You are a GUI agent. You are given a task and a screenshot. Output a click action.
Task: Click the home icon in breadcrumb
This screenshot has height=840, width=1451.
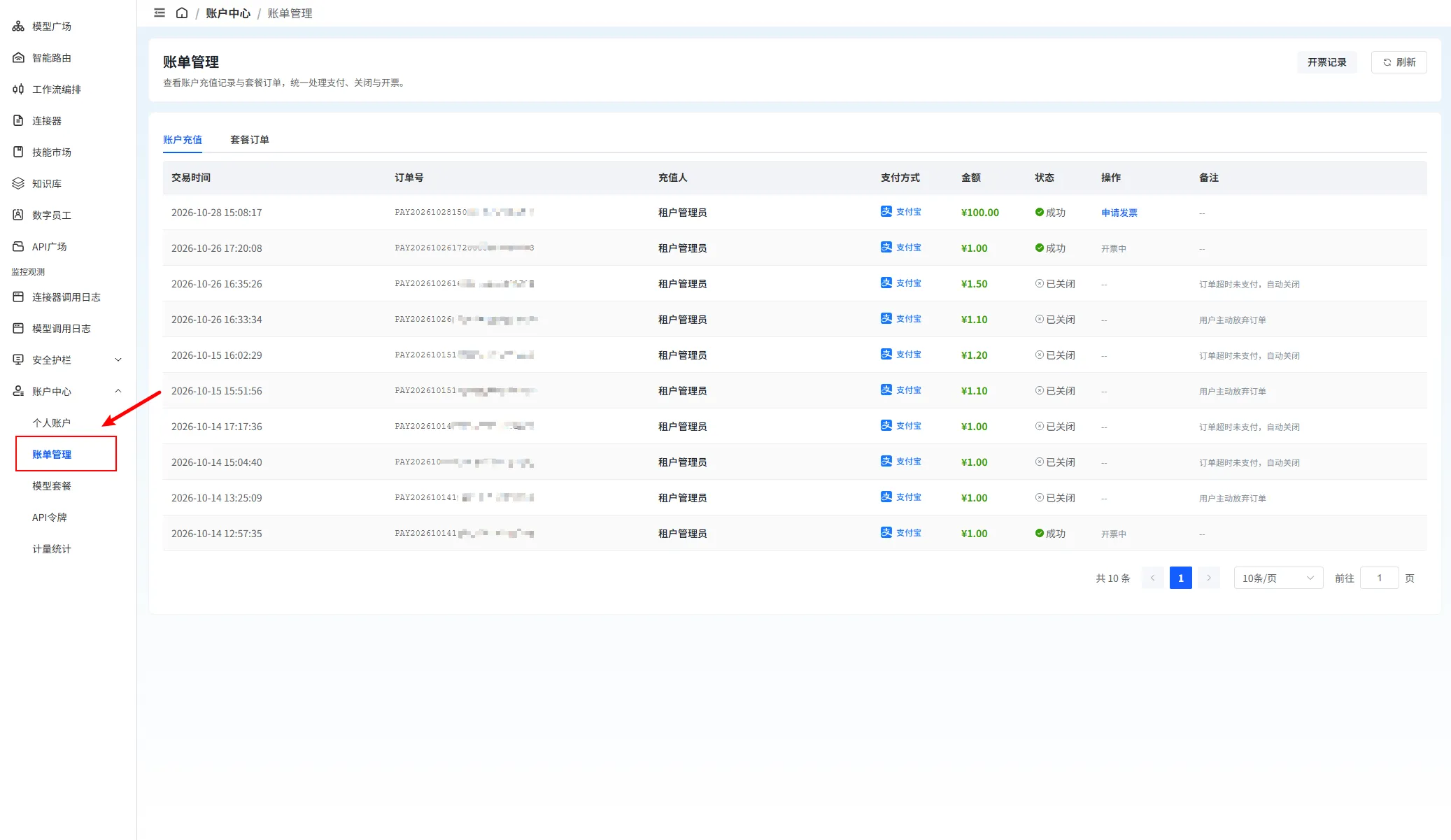point(182,13)
